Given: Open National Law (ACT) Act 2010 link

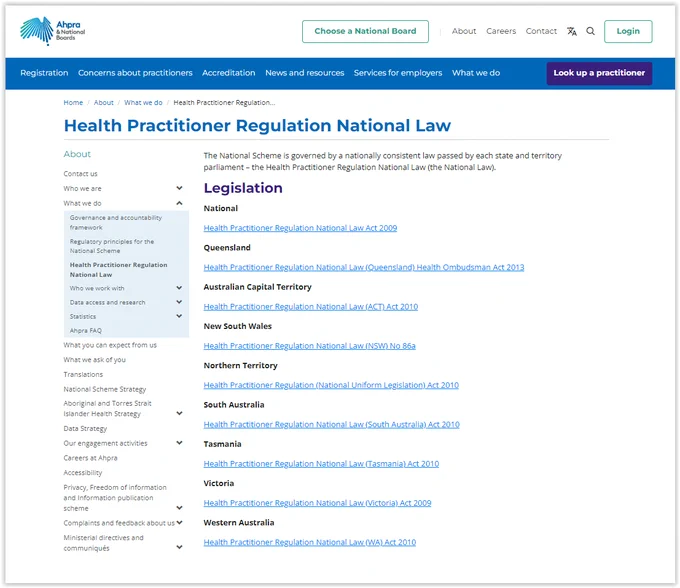Looking at the screenshot, I should [311, 307].
